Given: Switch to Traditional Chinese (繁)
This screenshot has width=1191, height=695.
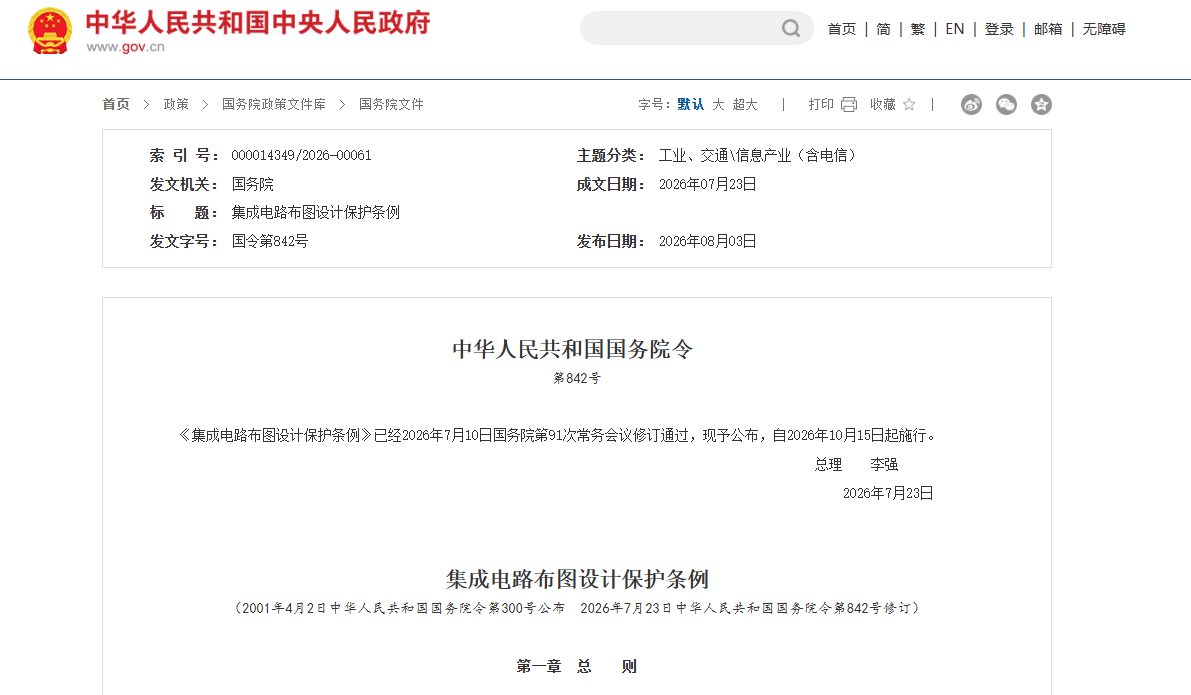Looking at the screenshot, I should [x=918, y=29].
